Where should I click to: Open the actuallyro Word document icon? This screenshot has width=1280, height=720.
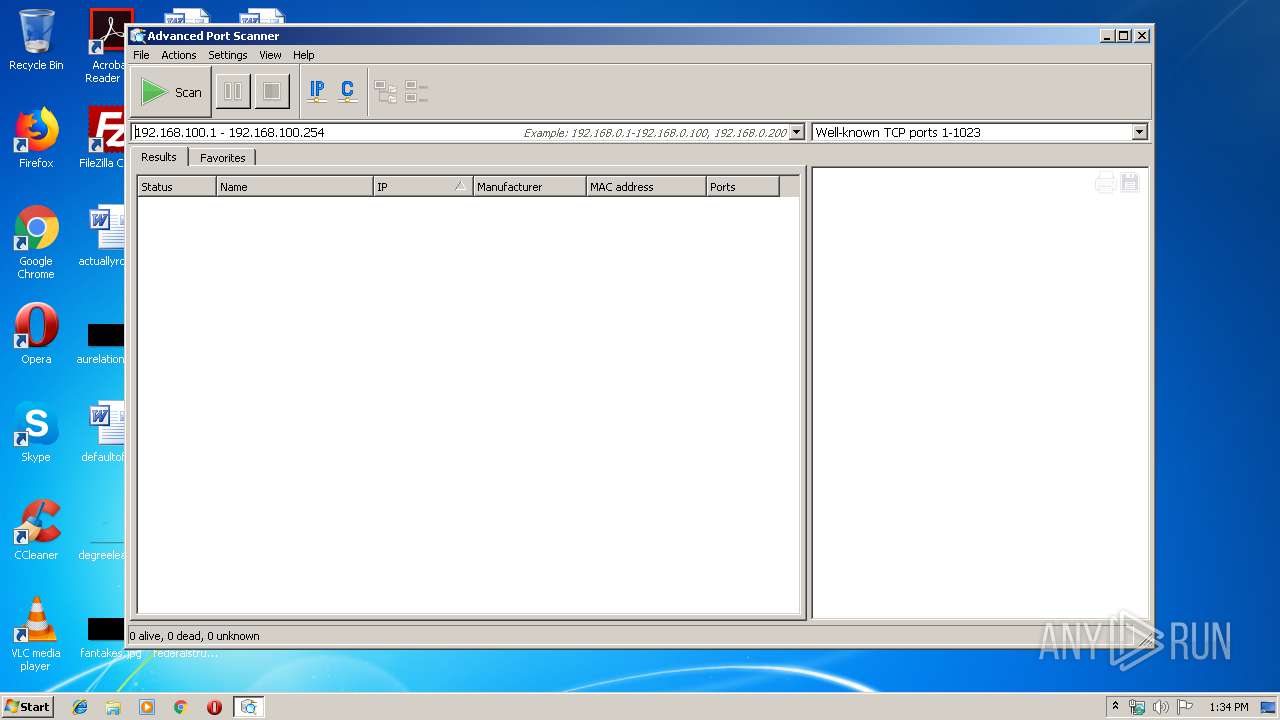coord(104,236)
